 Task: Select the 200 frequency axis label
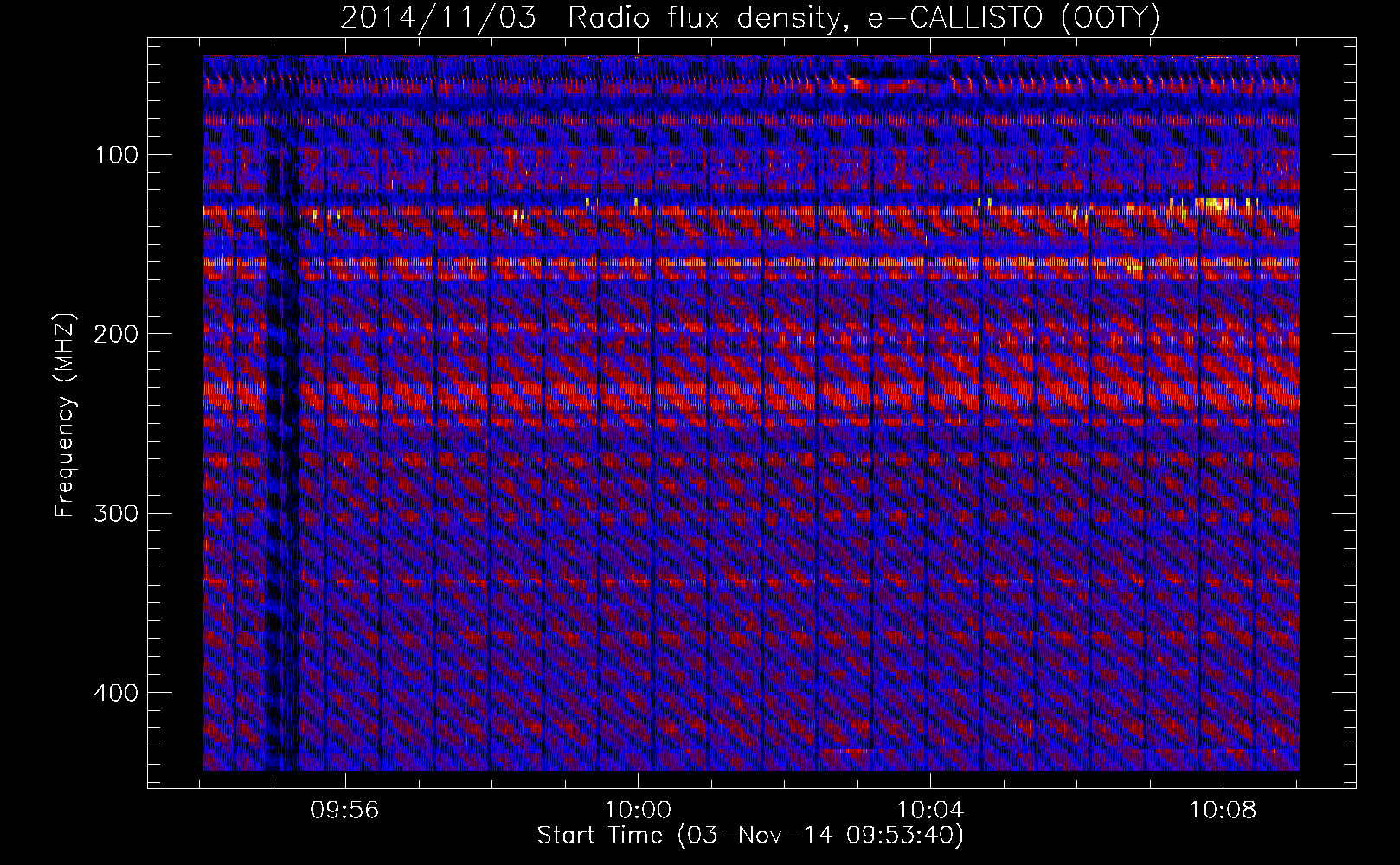[x=117, y=334]
